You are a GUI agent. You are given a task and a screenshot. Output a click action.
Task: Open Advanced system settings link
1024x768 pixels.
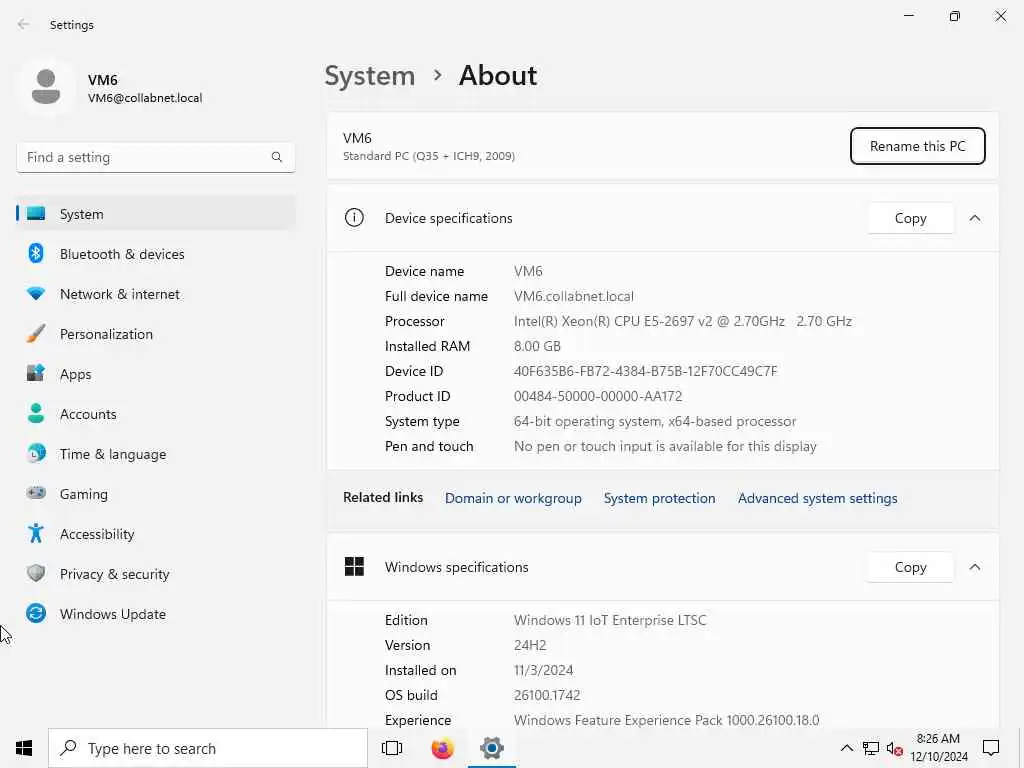pyautogui.click(x=818, y=498)
